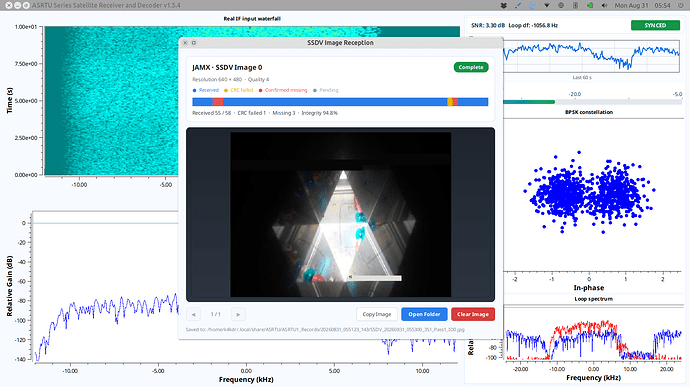The height and width of the screenshot is (387, 690).
Task: Click the 'Pending' legend label
Action: (329, 90)
